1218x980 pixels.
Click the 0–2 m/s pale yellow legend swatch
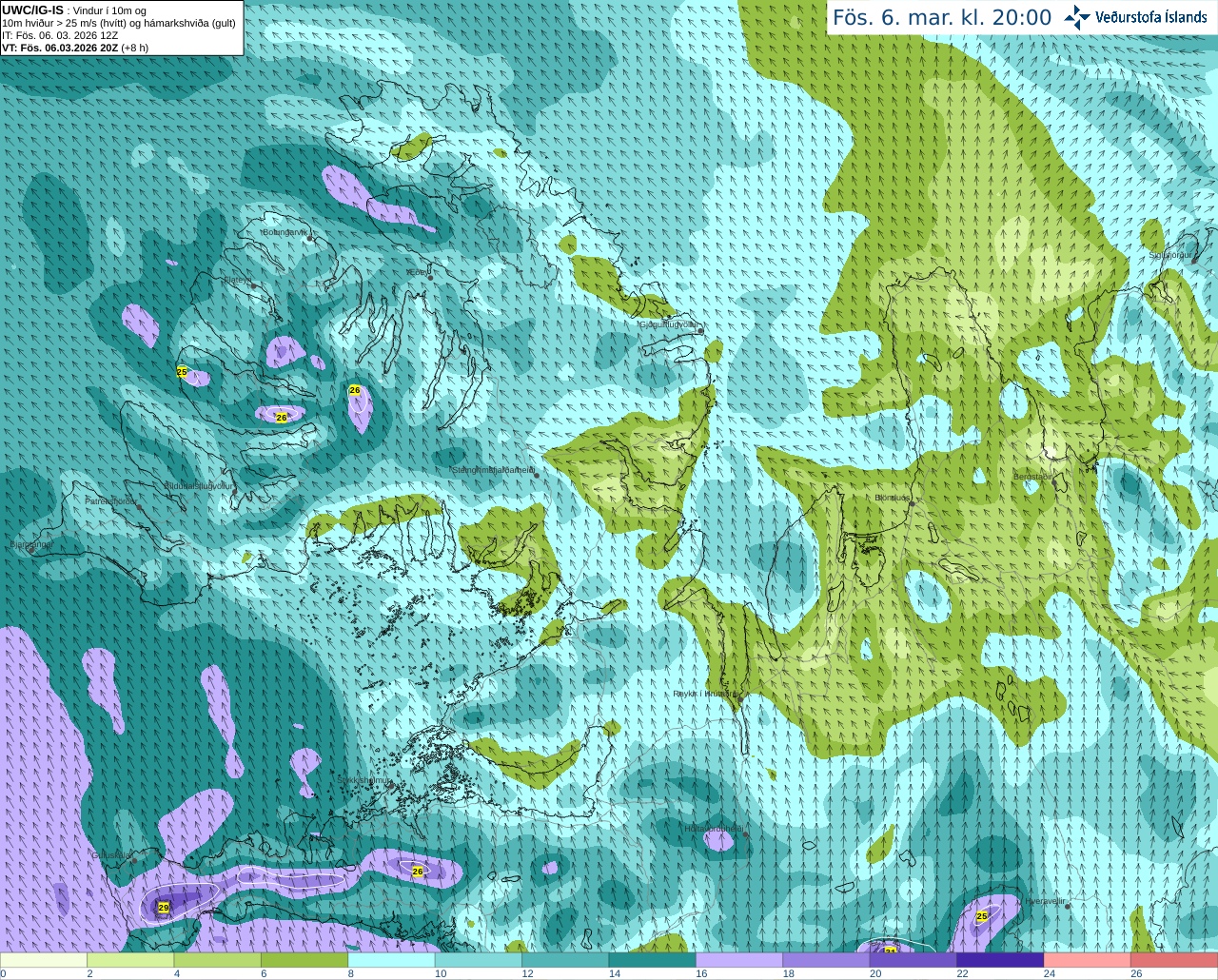coord(44,960)
